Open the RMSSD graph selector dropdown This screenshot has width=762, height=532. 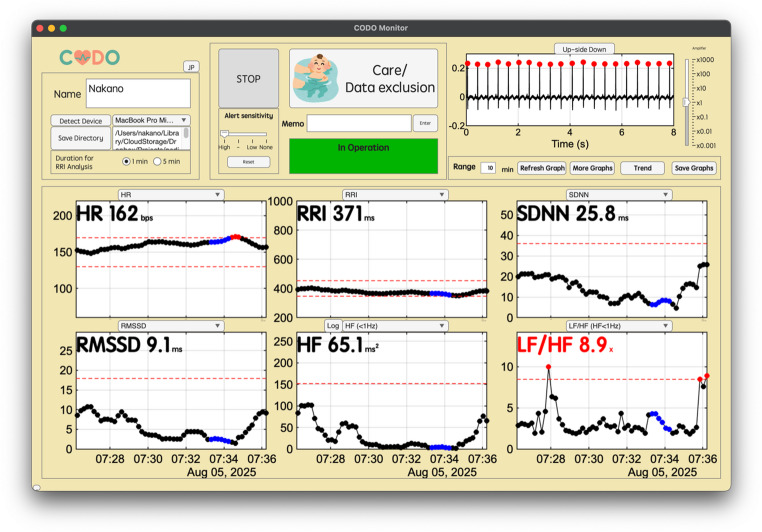click(x=171, y=326)
